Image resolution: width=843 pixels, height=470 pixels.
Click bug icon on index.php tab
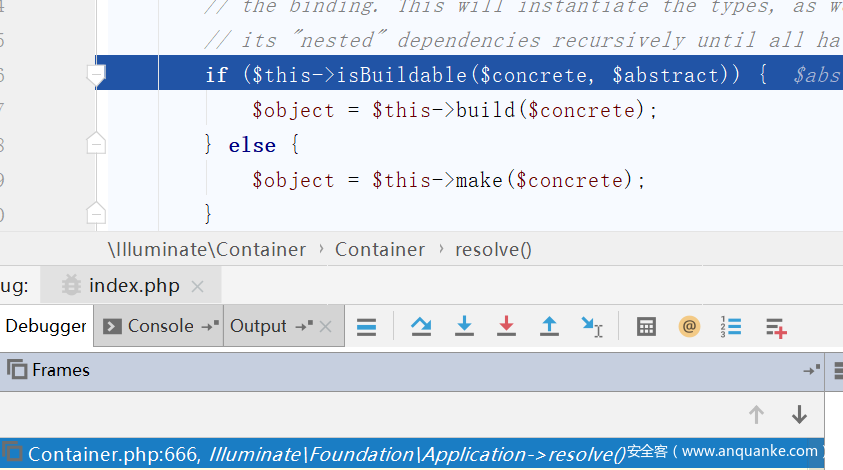[71, 286]
